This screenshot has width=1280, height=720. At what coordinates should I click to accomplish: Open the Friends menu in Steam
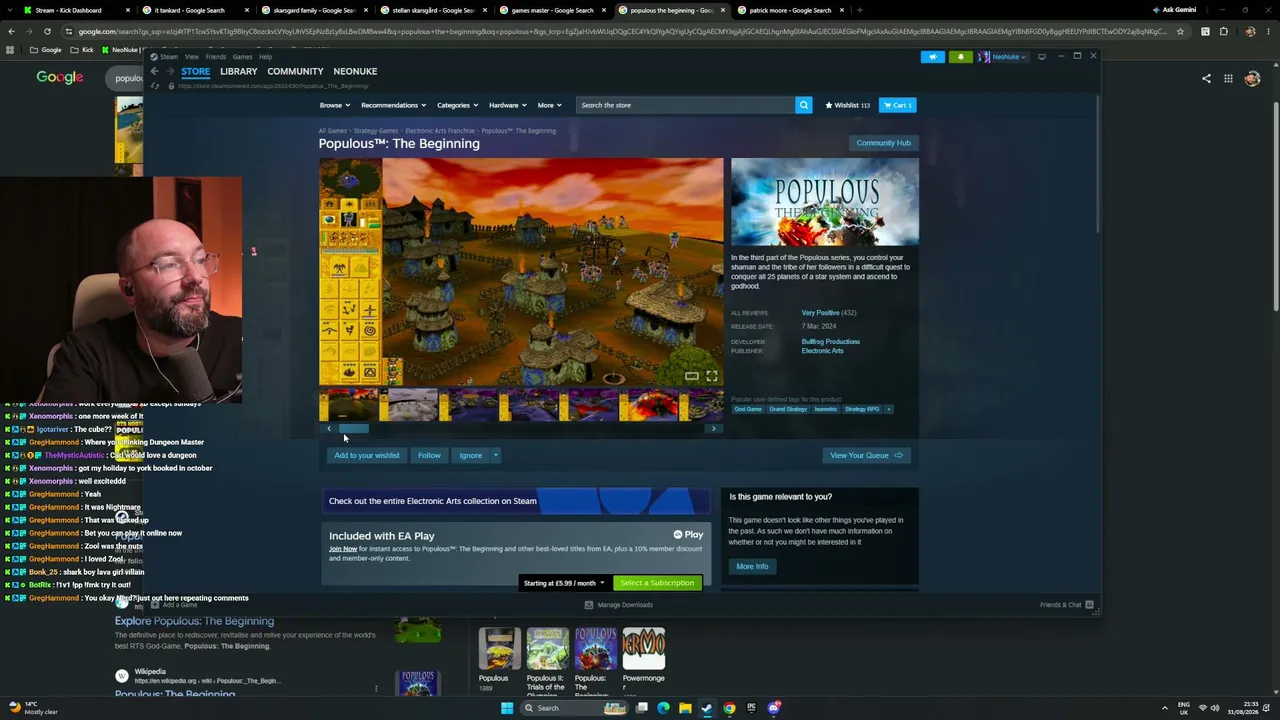(216, 57)
